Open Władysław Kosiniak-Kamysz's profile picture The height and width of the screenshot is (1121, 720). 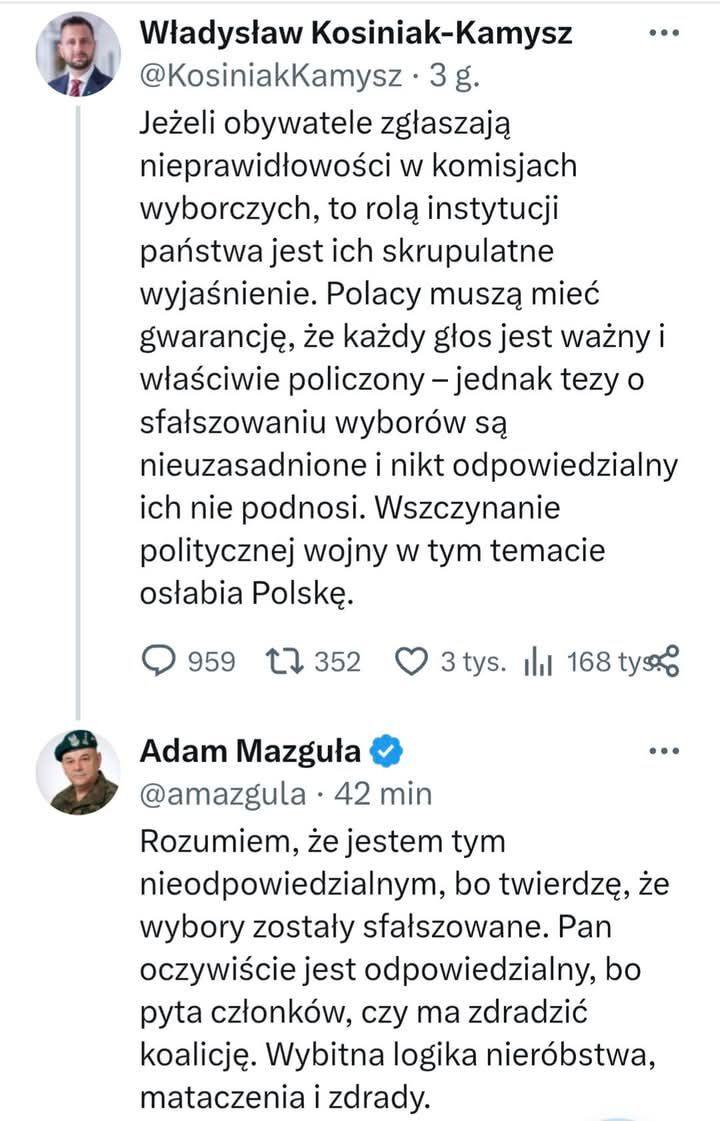[78, 55]
